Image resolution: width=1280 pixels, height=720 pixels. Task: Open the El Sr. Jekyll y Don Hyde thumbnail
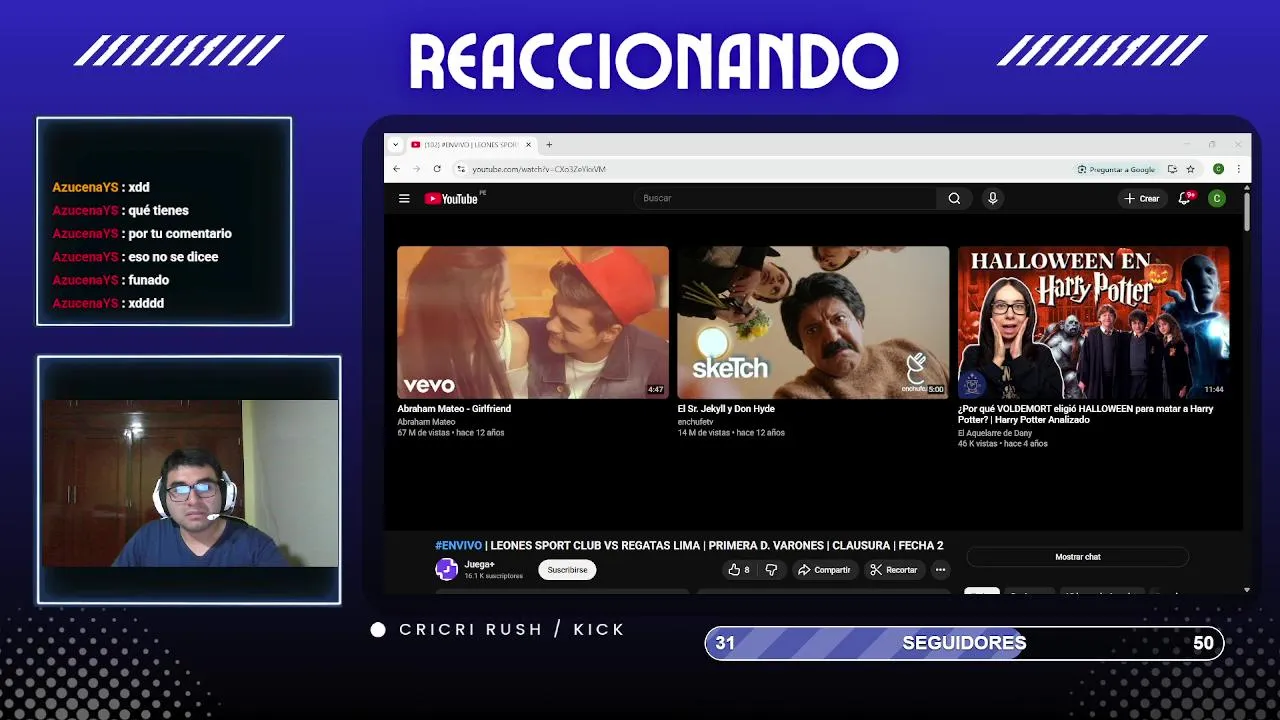tap(813, 322)
